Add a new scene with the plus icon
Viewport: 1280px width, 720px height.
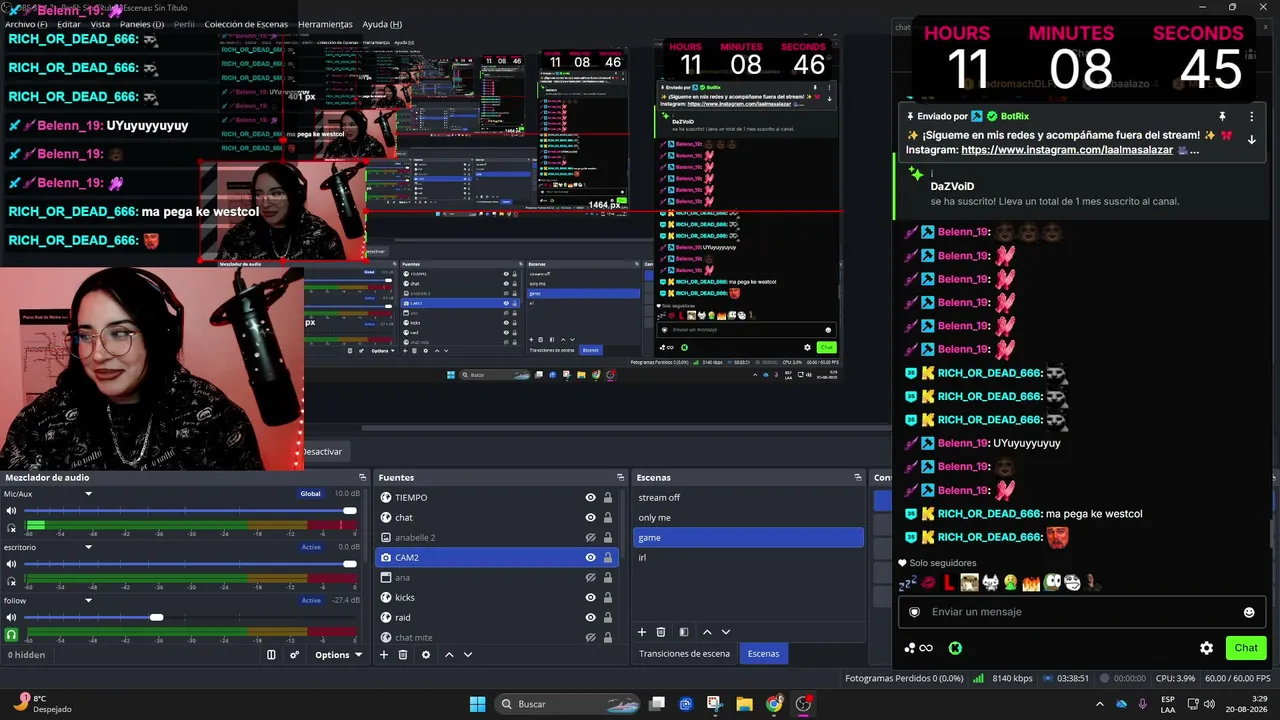642,632
